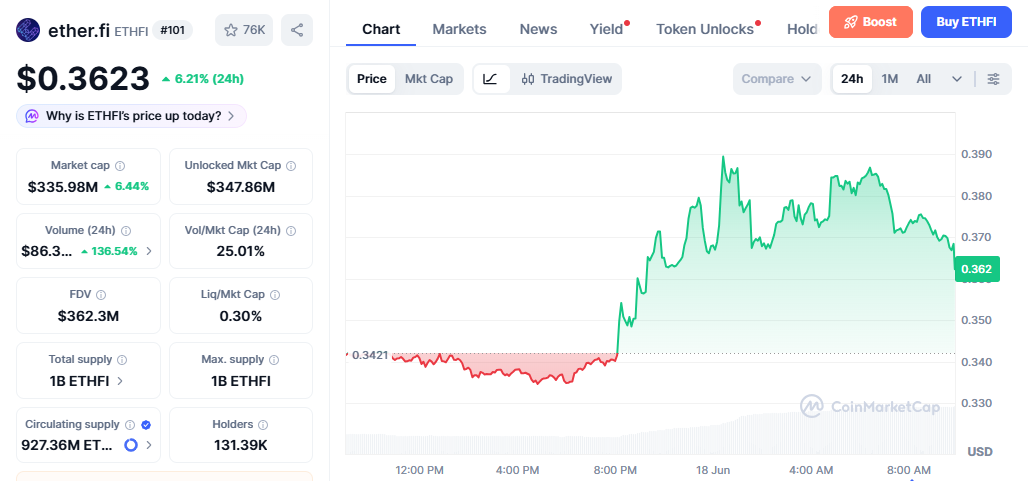
Task: Open the Chart tab
Action: [381, 29]
